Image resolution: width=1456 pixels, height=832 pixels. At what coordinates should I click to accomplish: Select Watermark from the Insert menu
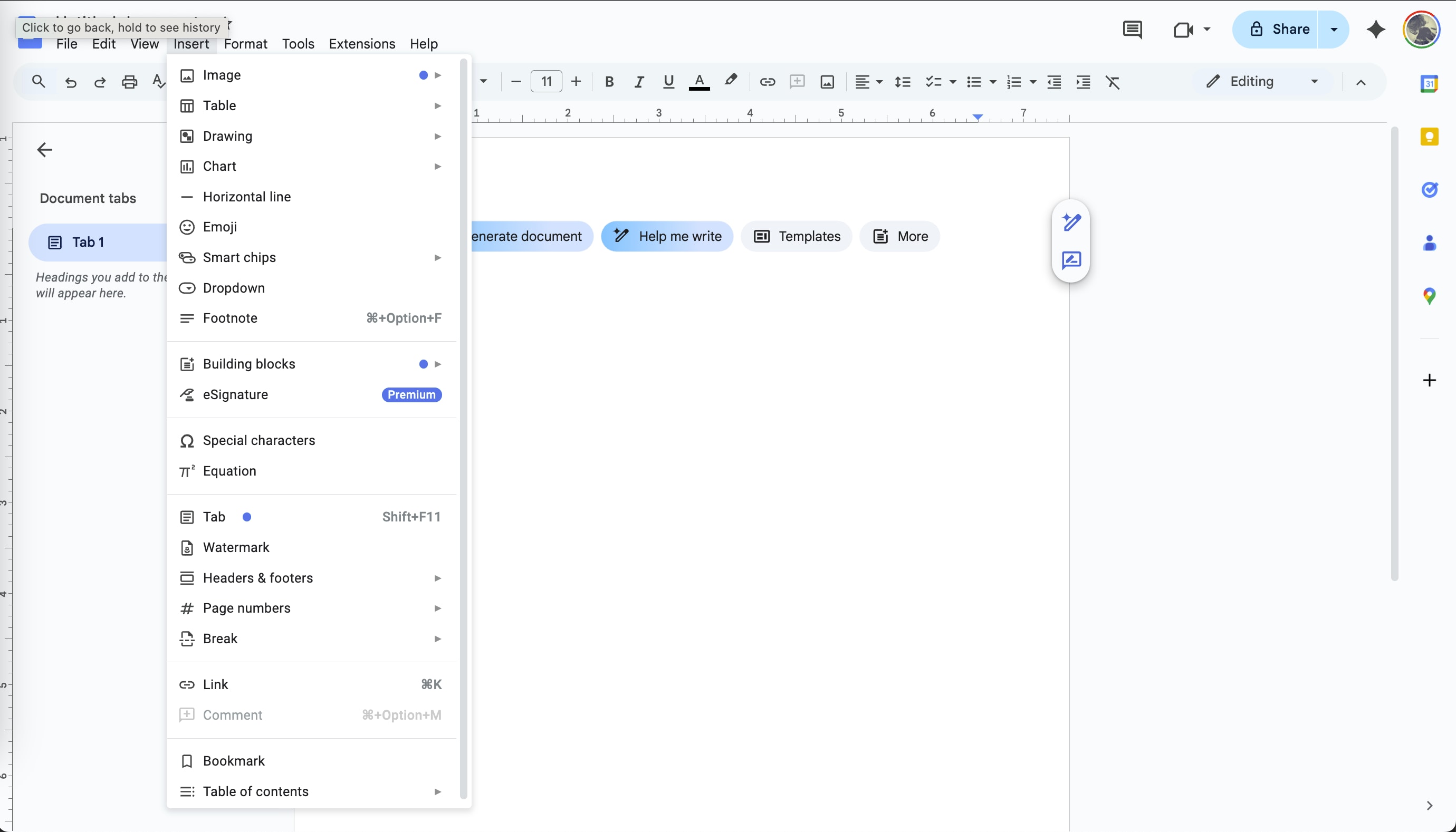point(236,547)
